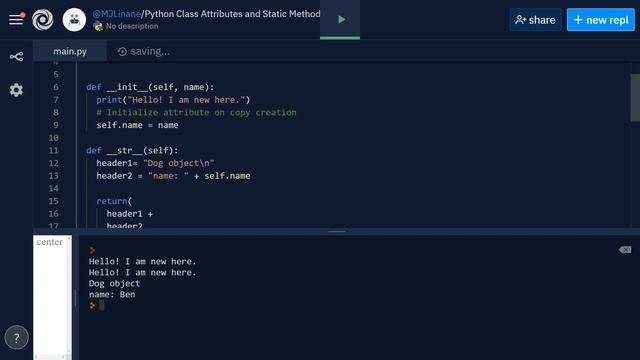Viewport: 640px width, 360px height.
Task: Open version control sidebar icon
Action: [x=16, y=57]
